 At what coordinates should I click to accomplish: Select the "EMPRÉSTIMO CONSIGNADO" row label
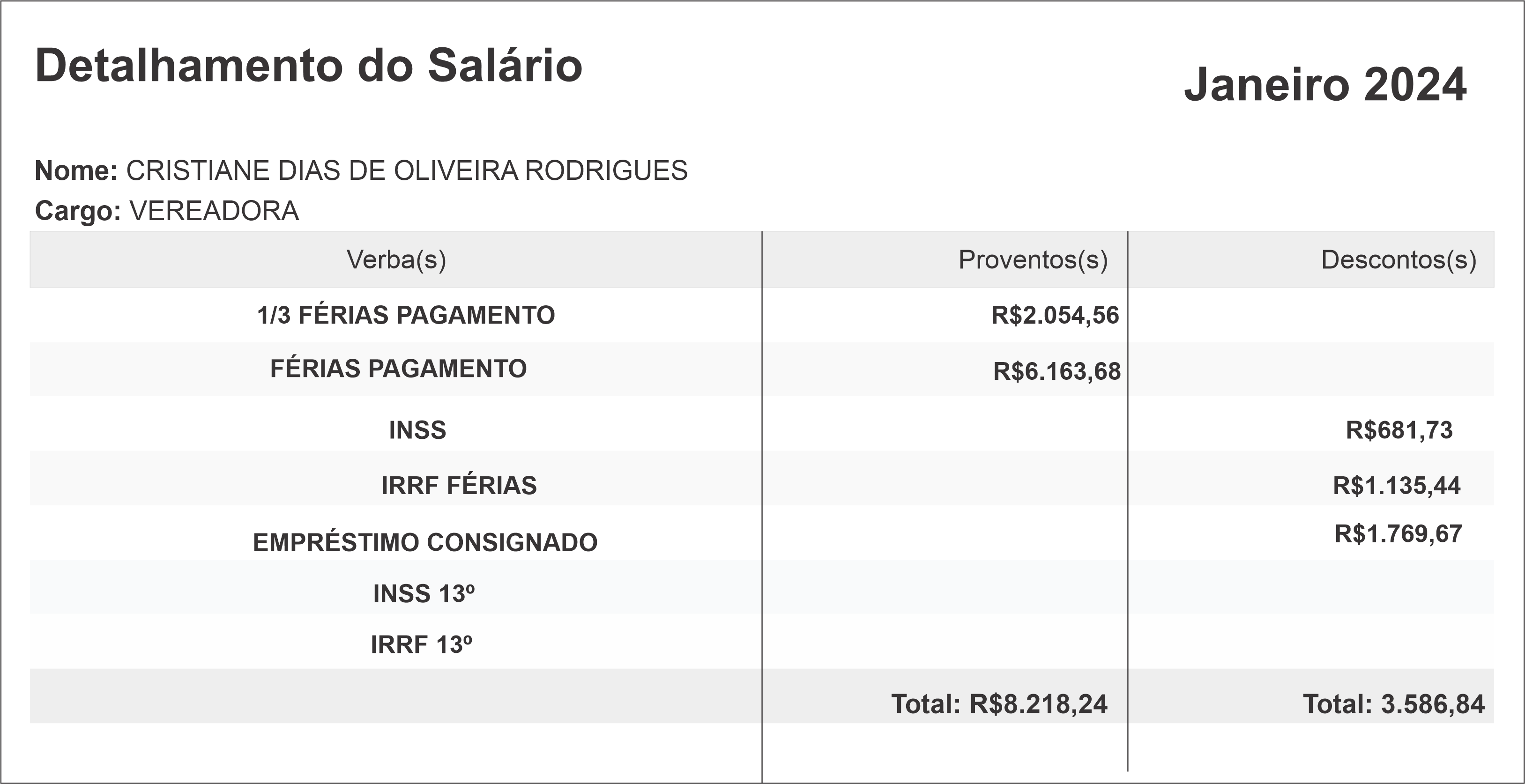point(425,543)
